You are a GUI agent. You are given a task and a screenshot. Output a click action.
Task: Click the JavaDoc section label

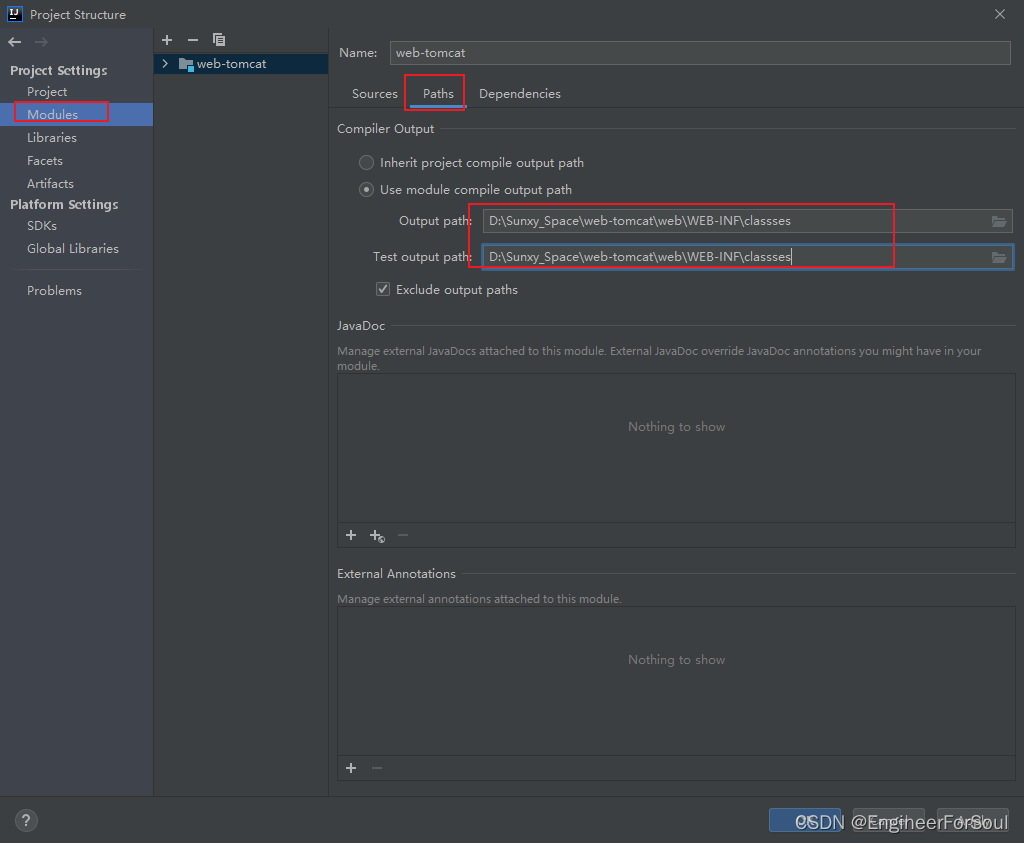coord(361,326)
